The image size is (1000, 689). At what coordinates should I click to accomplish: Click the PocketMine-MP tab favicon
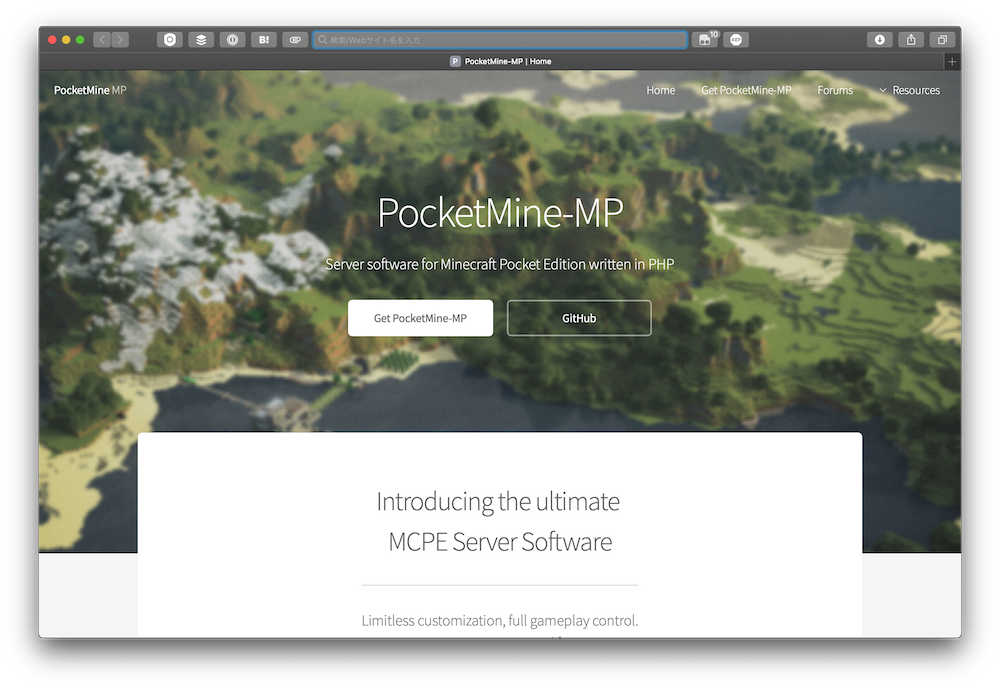(455, 61)
